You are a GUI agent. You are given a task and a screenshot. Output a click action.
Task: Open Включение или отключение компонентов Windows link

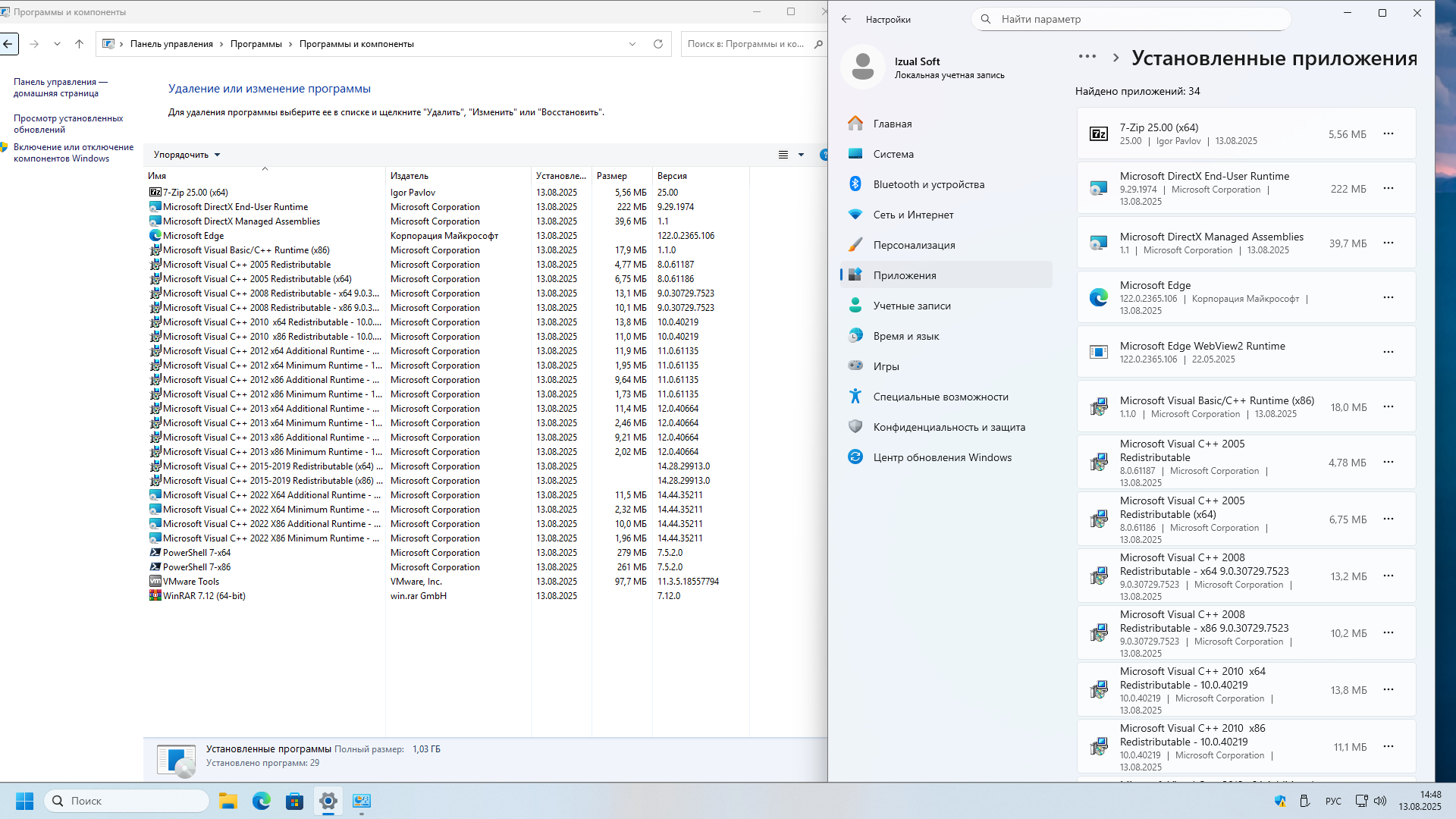coord(74,152)
